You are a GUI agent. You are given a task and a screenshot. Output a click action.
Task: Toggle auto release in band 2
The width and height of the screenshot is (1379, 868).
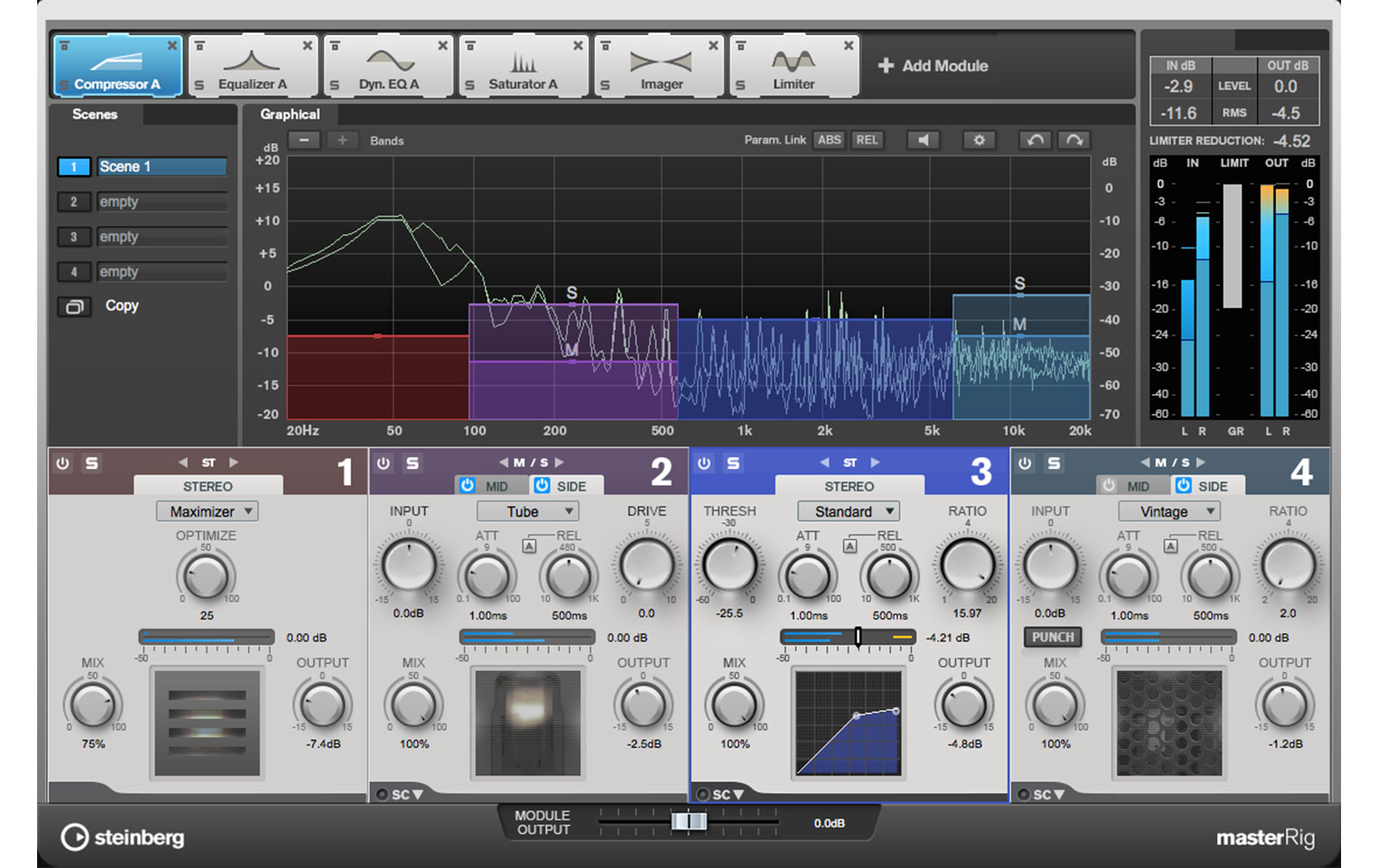pyautogui.click(x=529, y=546)
